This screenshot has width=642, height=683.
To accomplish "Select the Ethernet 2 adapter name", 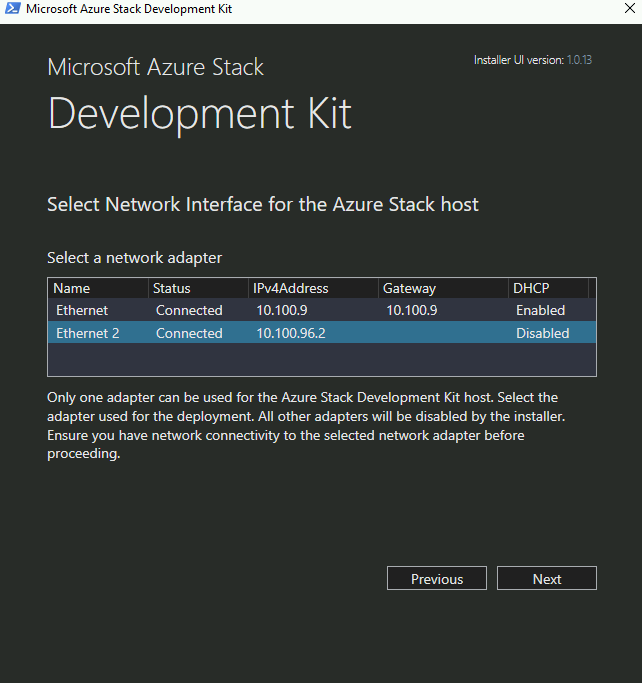I will (88, 333).
